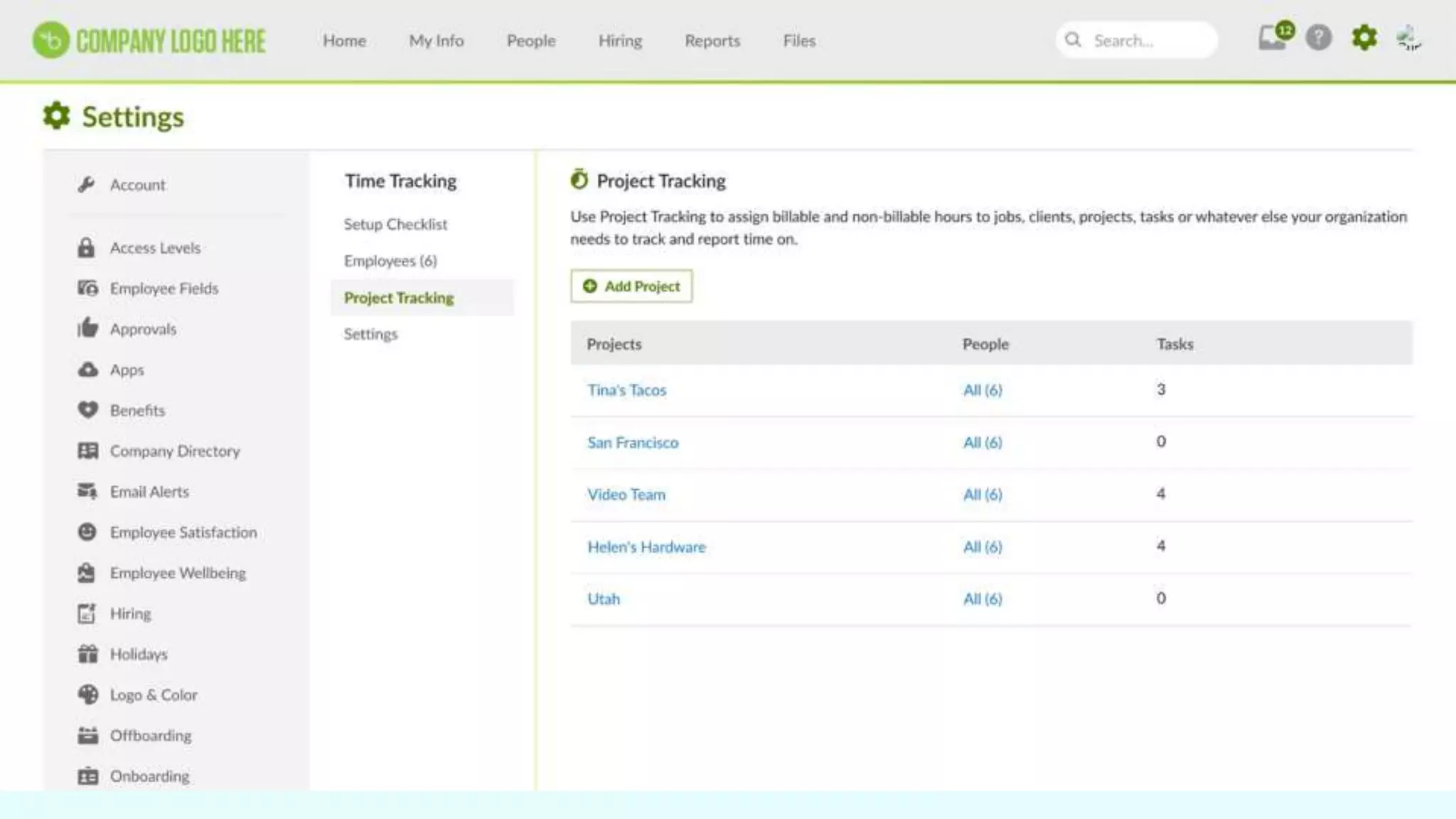The height and width of the screenshot is (819, 1456).
Task: Click the green settings gear icon
Action: (1364, 38)
